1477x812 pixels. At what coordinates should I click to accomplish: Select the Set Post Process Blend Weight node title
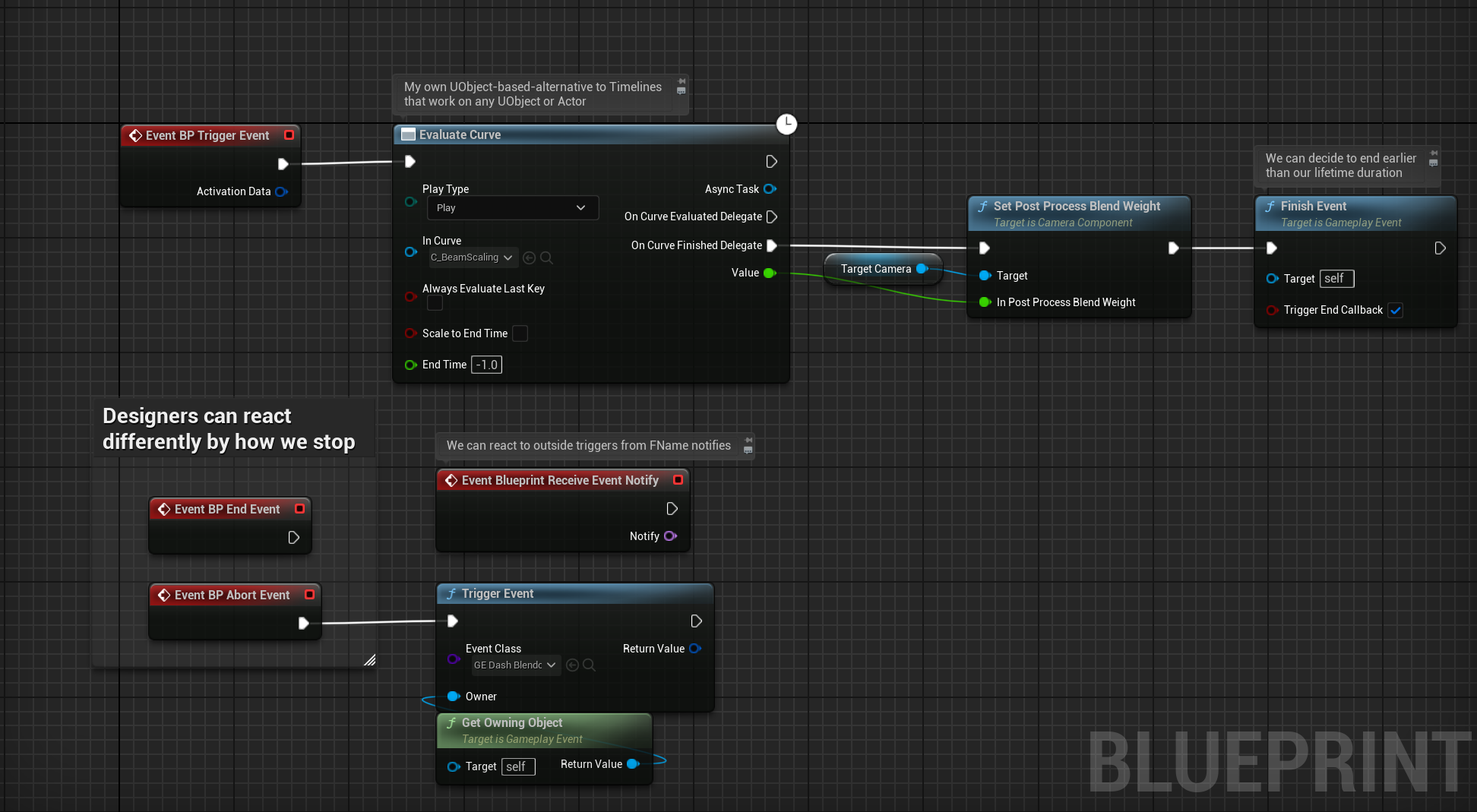[1077, 207]
